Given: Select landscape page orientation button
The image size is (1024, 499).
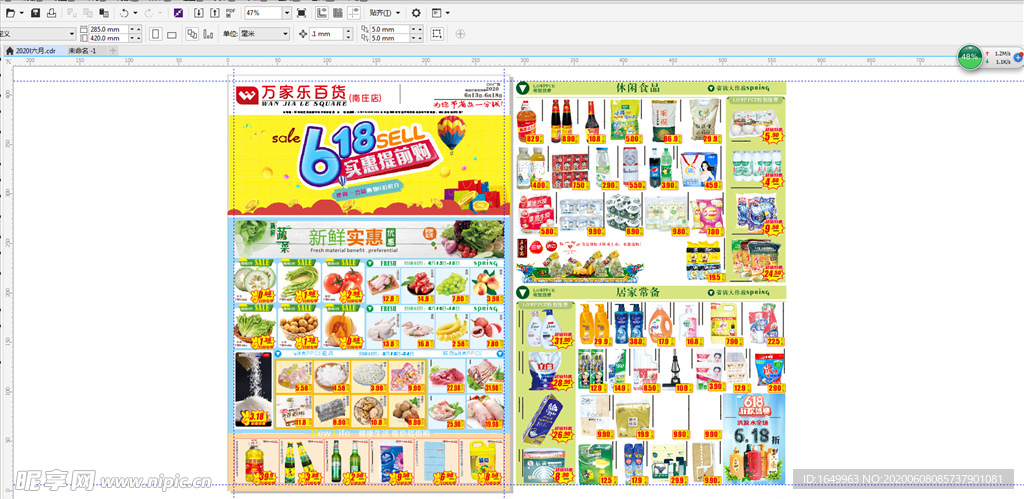Looking at the screenshot, I should pos(172,34).
